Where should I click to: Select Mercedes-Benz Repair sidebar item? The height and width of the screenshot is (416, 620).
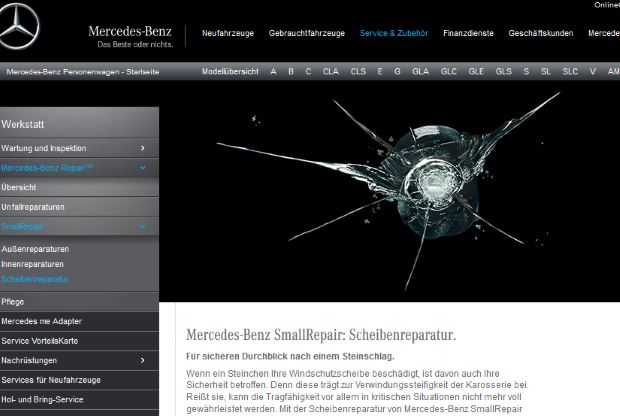pyautogui.click(x=79, y=168)
